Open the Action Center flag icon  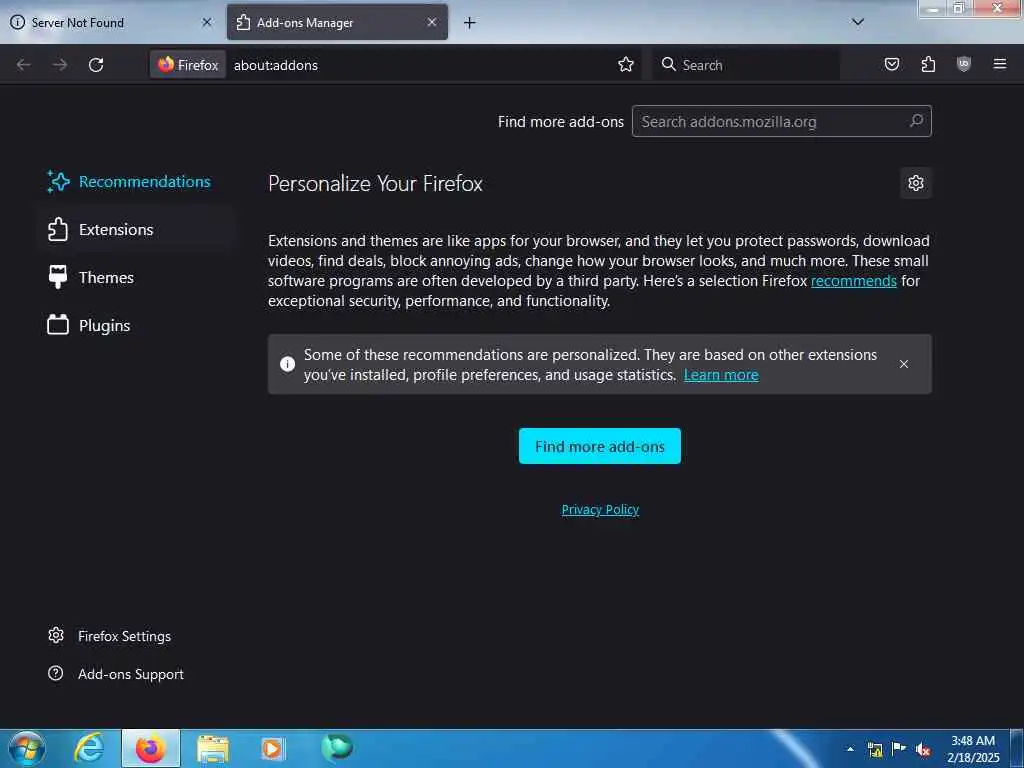(x=899, y=748)
